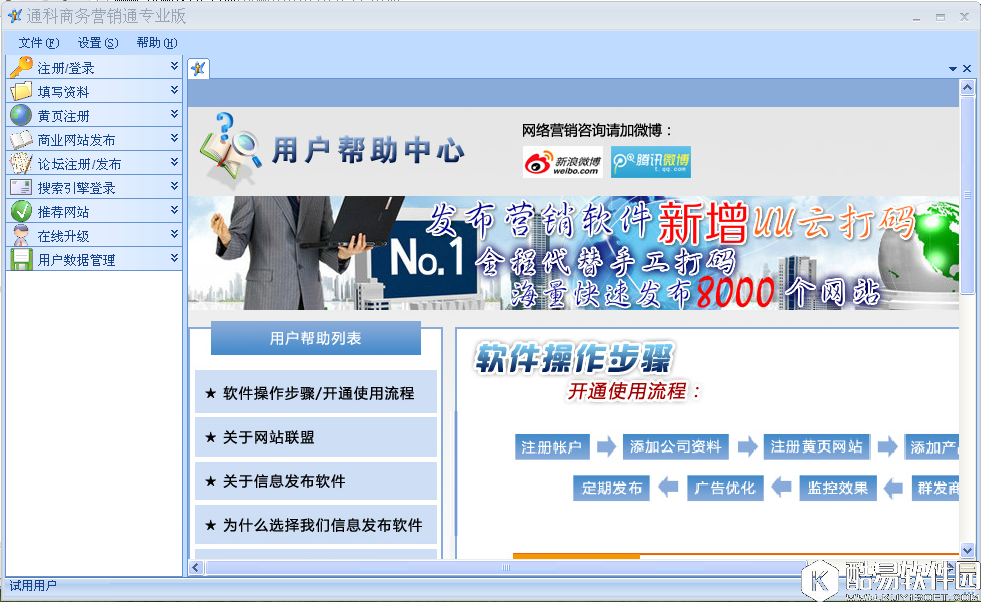
Task: Expand the 注册/登录 section chevron
Action: [172, 67]
